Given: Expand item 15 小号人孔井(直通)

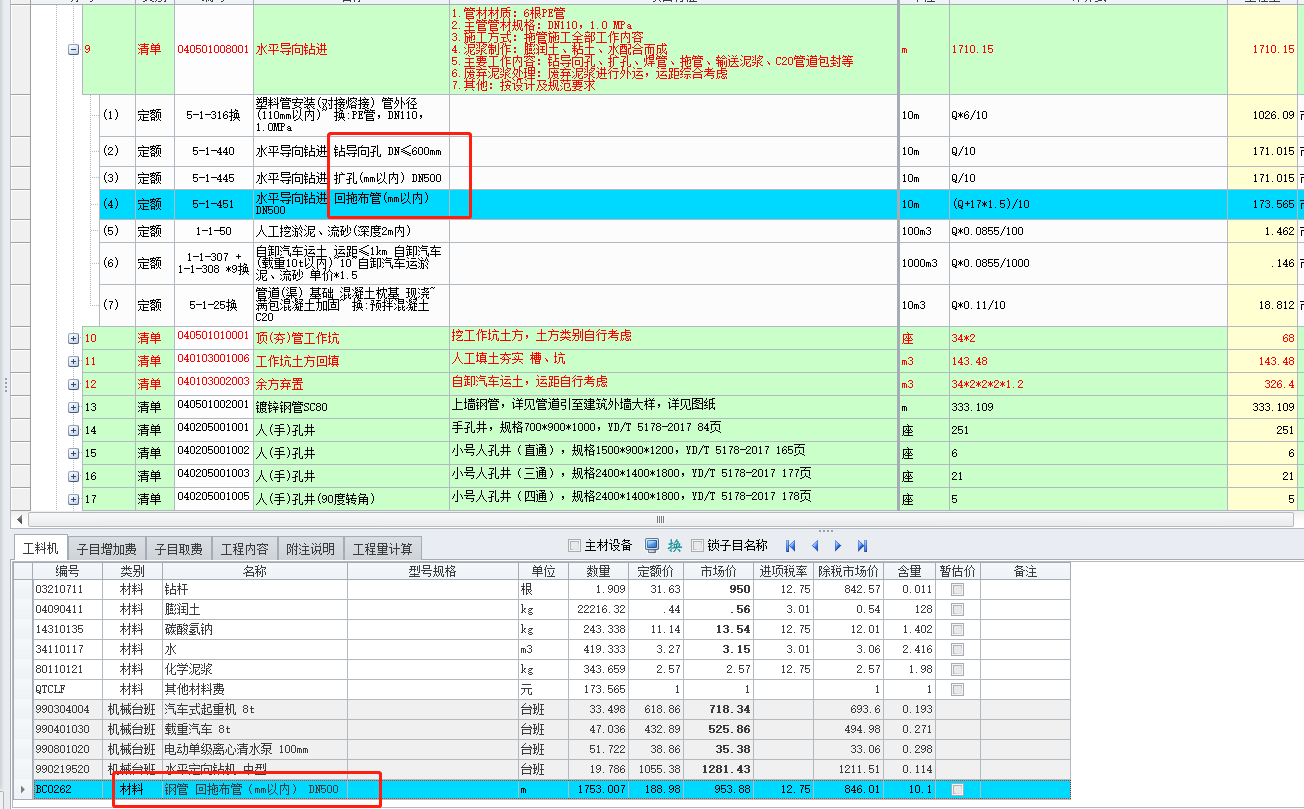Looking at the screenshot, I should [73, 453].
